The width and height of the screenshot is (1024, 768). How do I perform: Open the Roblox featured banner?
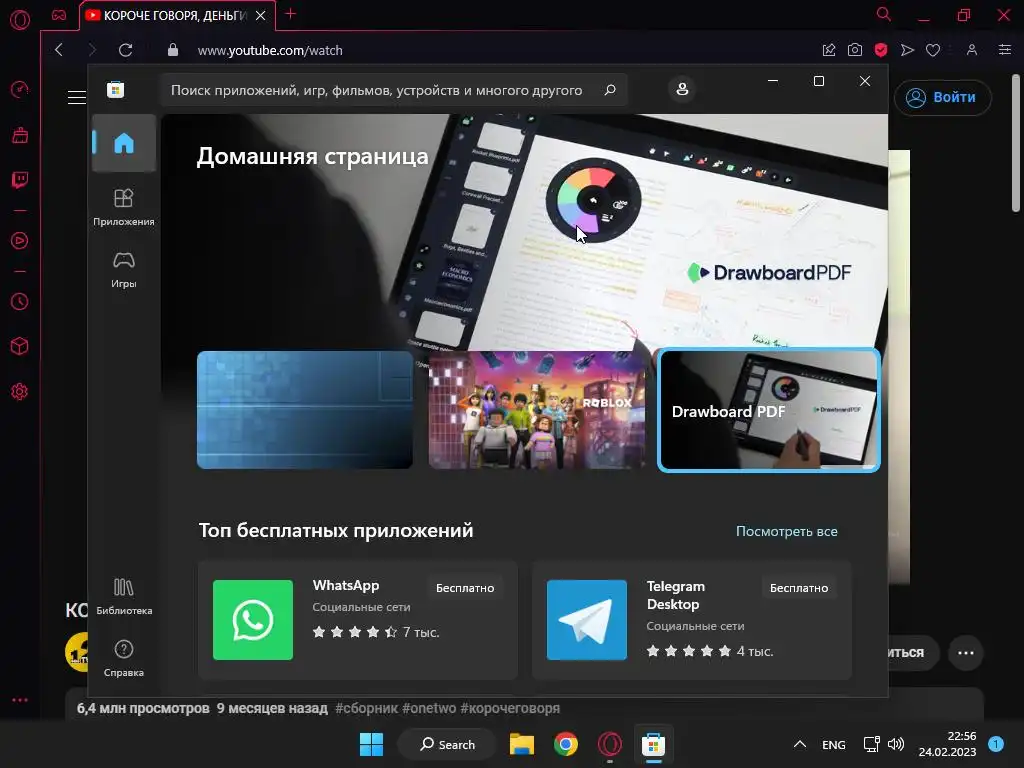pos(537,409)
